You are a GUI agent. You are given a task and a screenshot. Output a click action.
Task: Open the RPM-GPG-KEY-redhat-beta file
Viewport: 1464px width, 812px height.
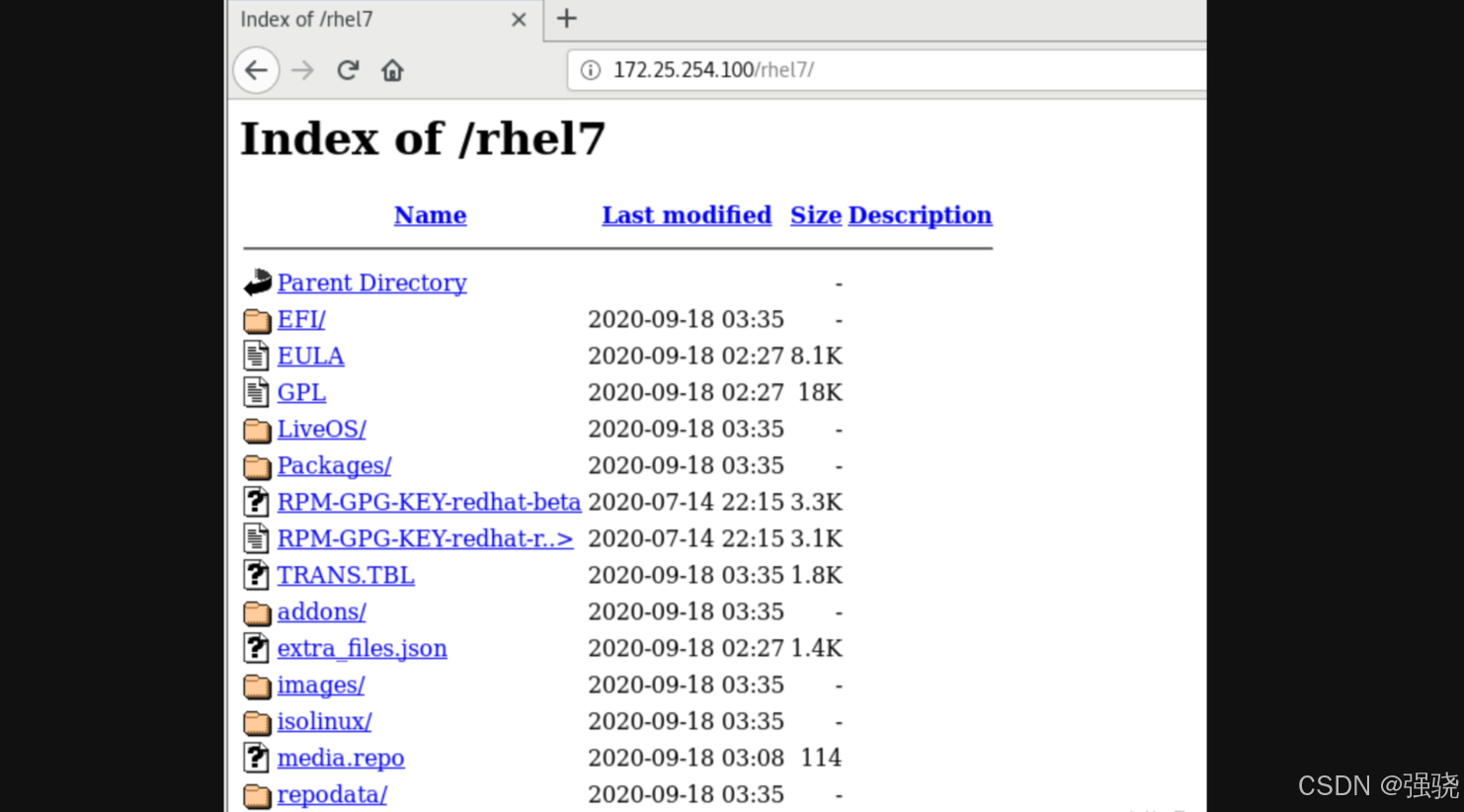pyautogui.click(x=429, y=502)
